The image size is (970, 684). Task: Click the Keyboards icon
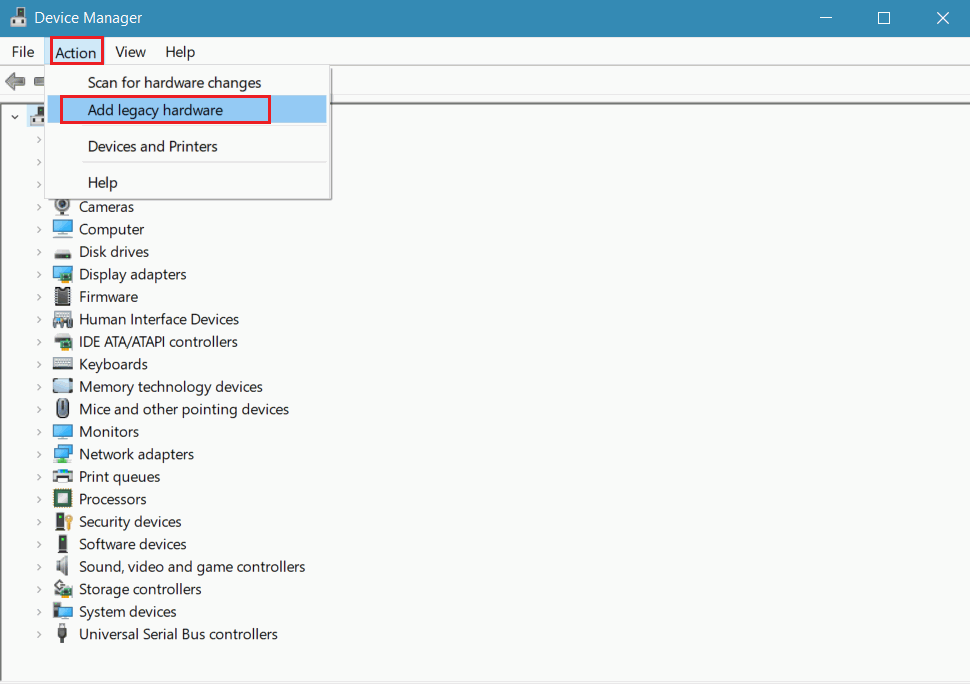62,364
